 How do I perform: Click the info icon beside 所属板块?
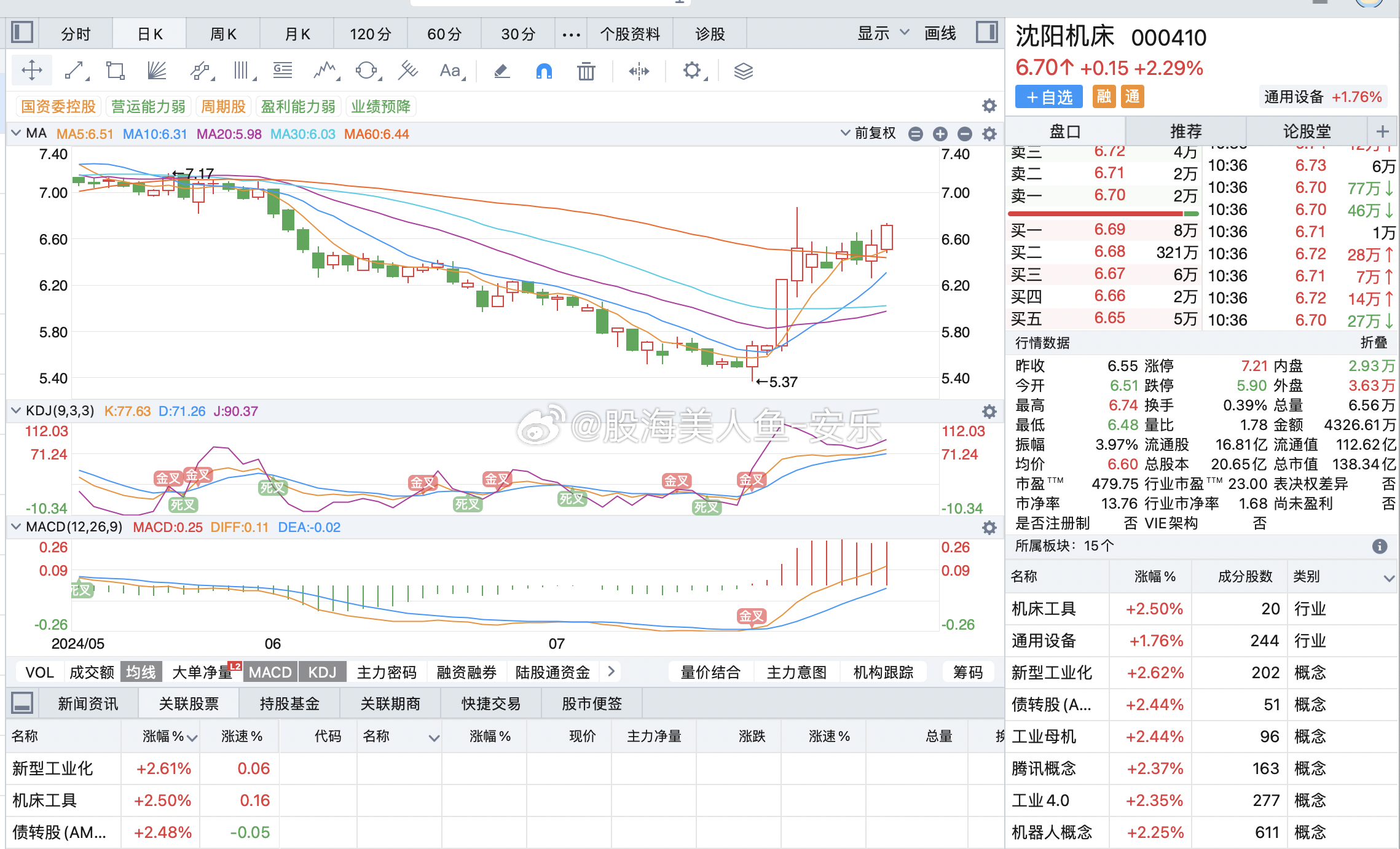(x=1380, y=546)
